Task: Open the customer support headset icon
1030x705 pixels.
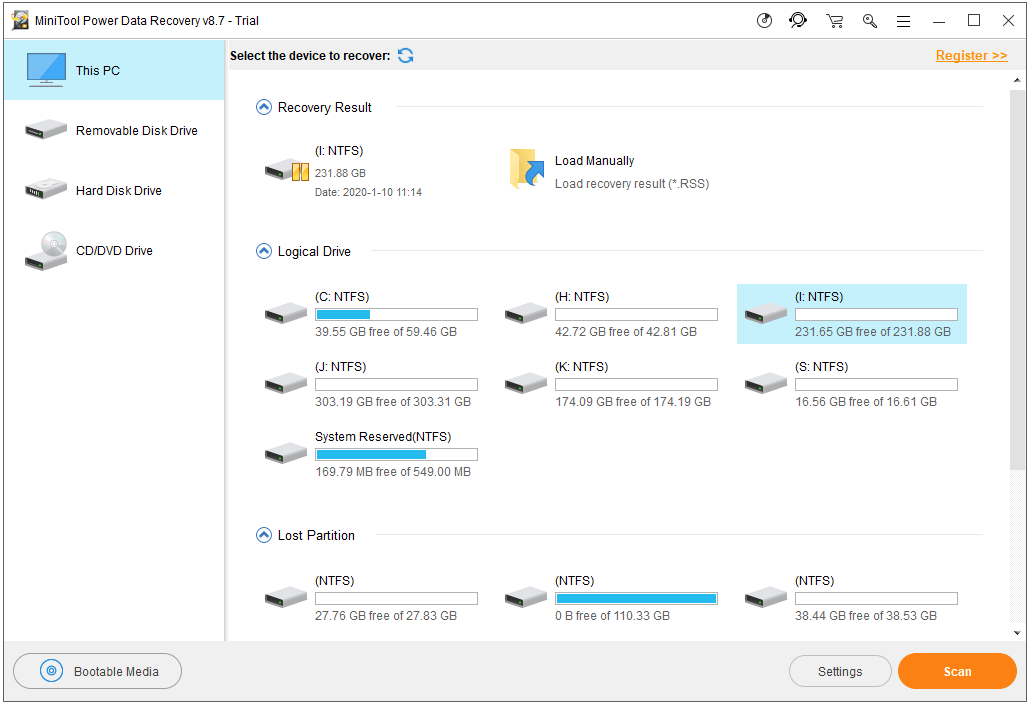Action: coord(797,20)
